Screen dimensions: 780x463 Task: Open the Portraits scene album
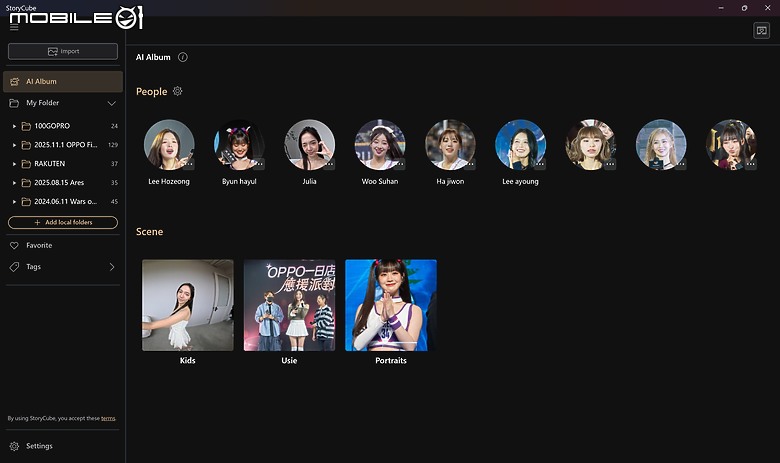391,305
